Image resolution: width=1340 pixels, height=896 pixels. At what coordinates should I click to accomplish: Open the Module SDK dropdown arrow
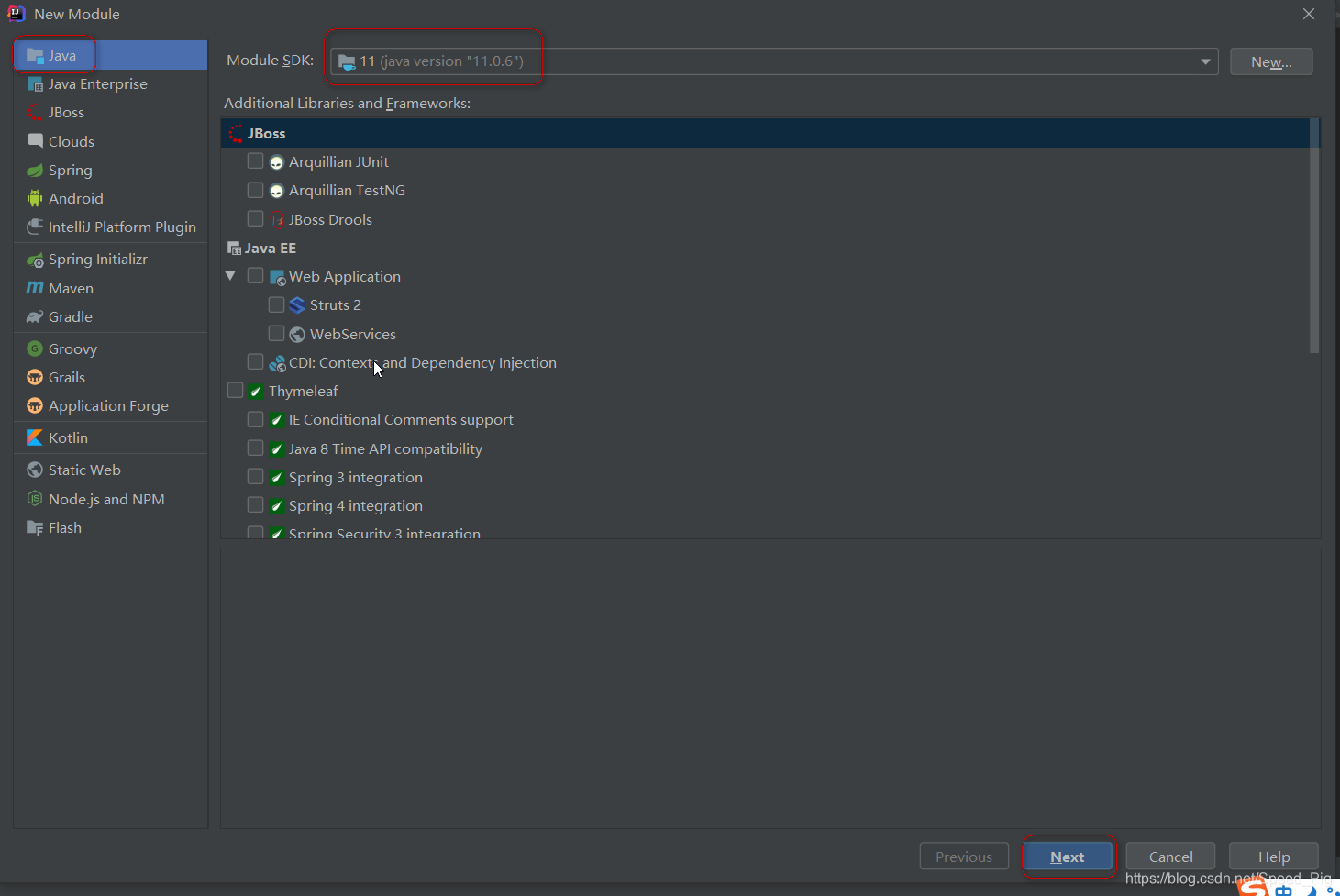(1205, 61)
